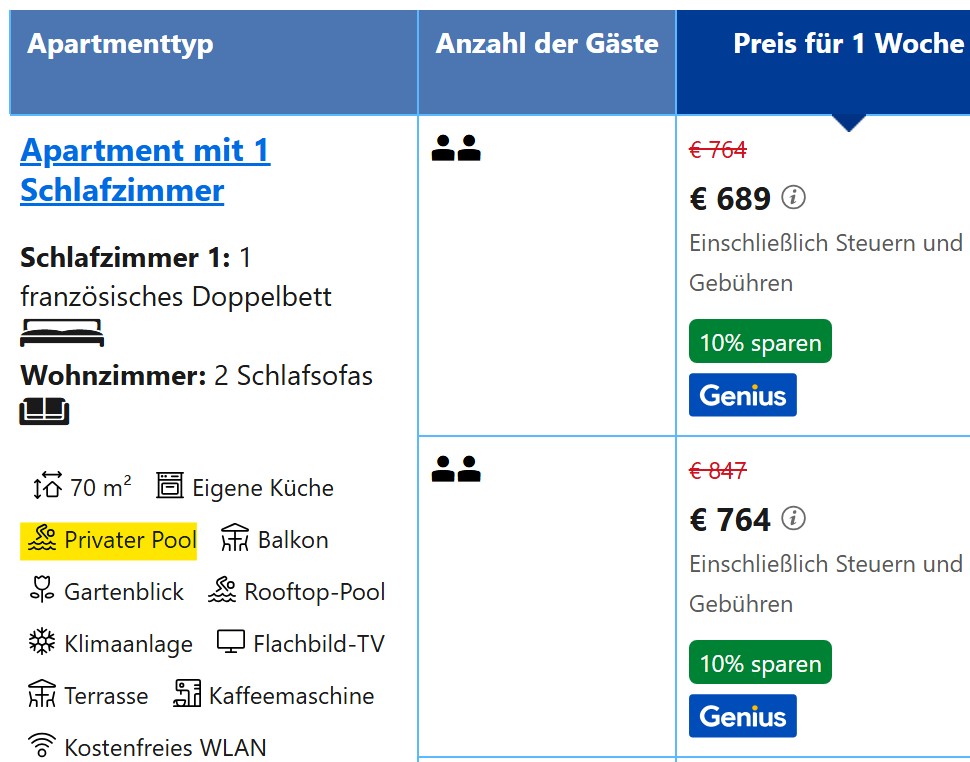
Task: Click the 70 m² room size icon
Action: click(48, 486)
